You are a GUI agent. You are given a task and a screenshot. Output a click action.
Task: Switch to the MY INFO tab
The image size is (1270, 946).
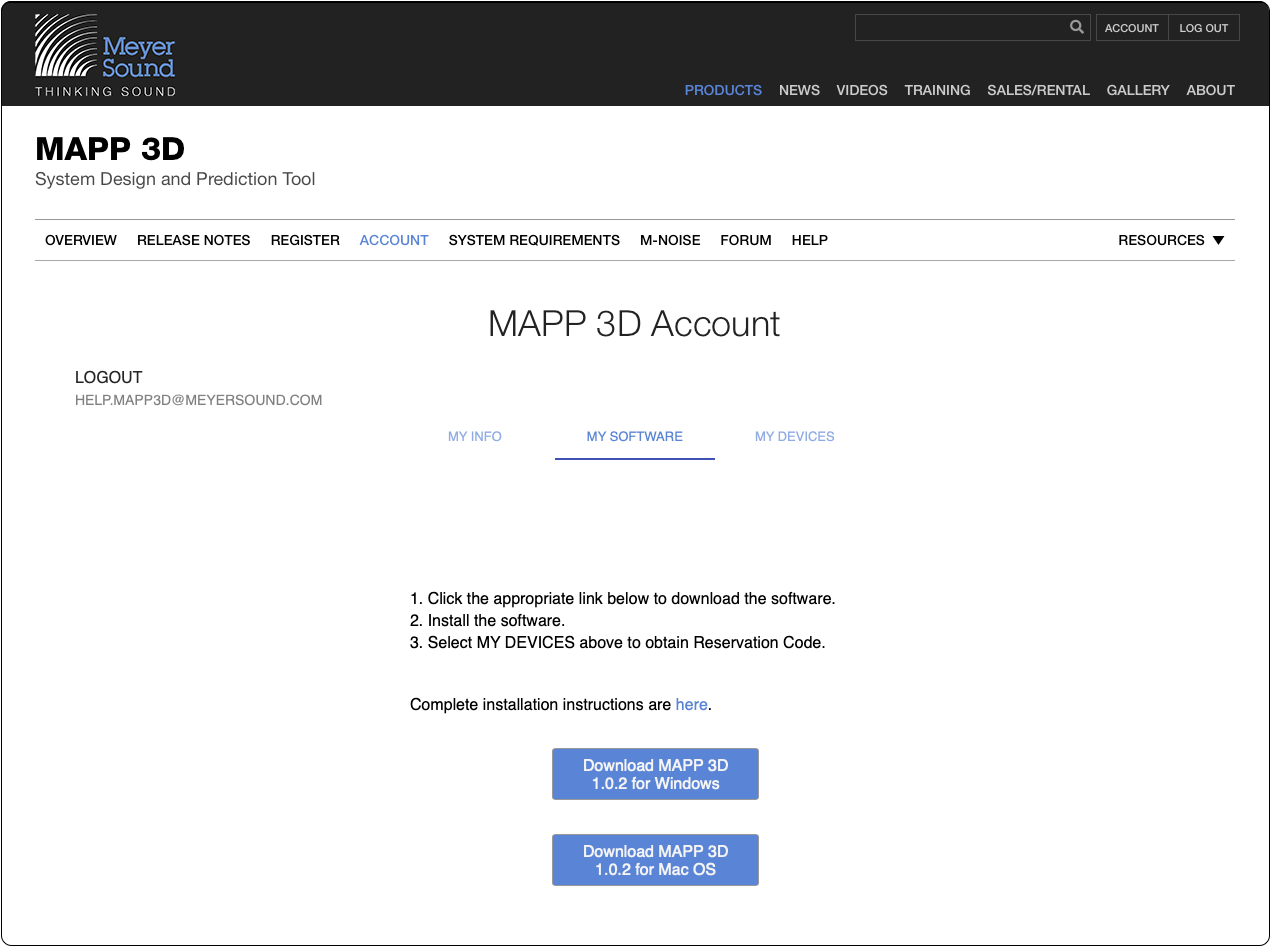coord(475,436)
